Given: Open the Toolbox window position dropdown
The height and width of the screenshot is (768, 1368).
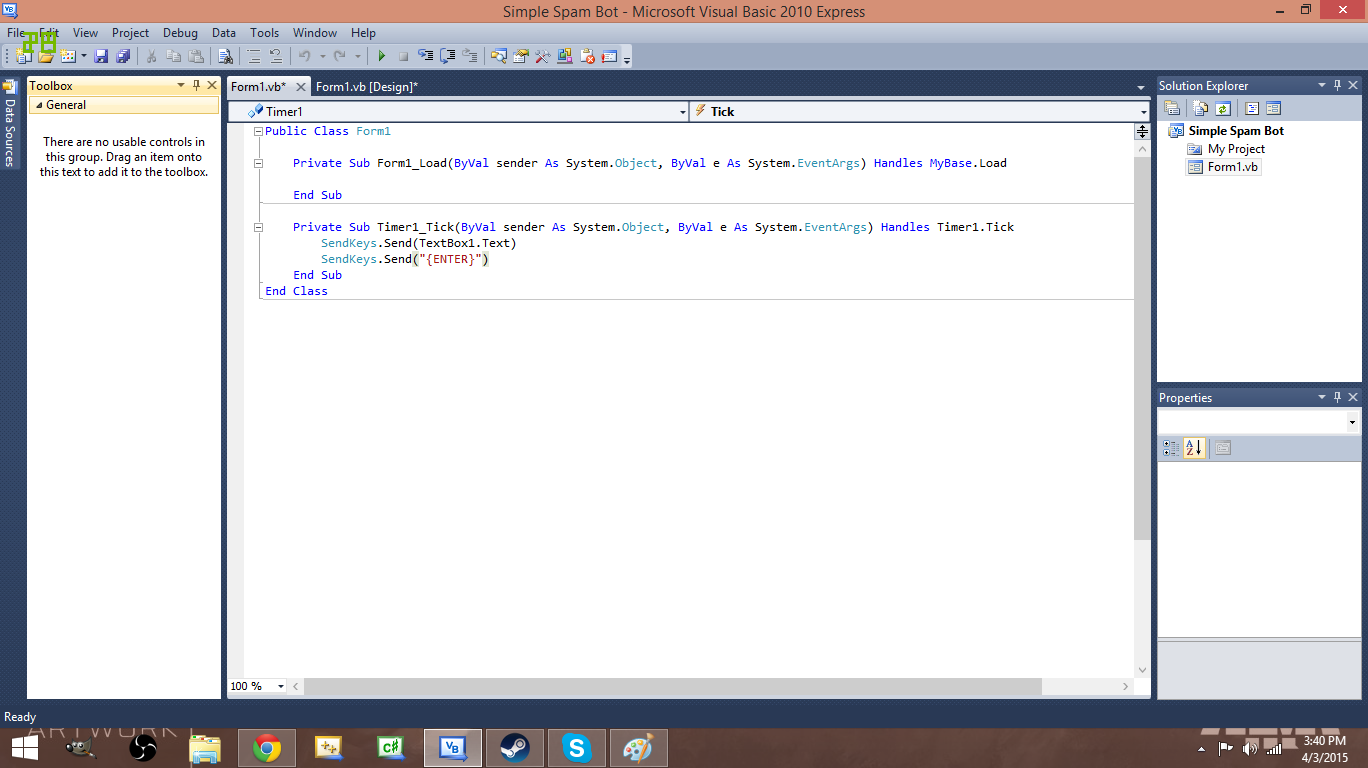Looking at the screenshot, I should (x=181, y=86).
